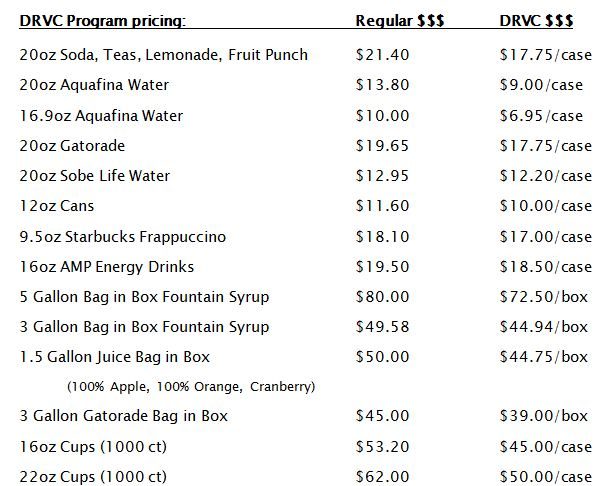Image resolution: width=613 pixels, height=486 pixels.
Task: Click the $44.94/box DRVC price
Action: 544,327
